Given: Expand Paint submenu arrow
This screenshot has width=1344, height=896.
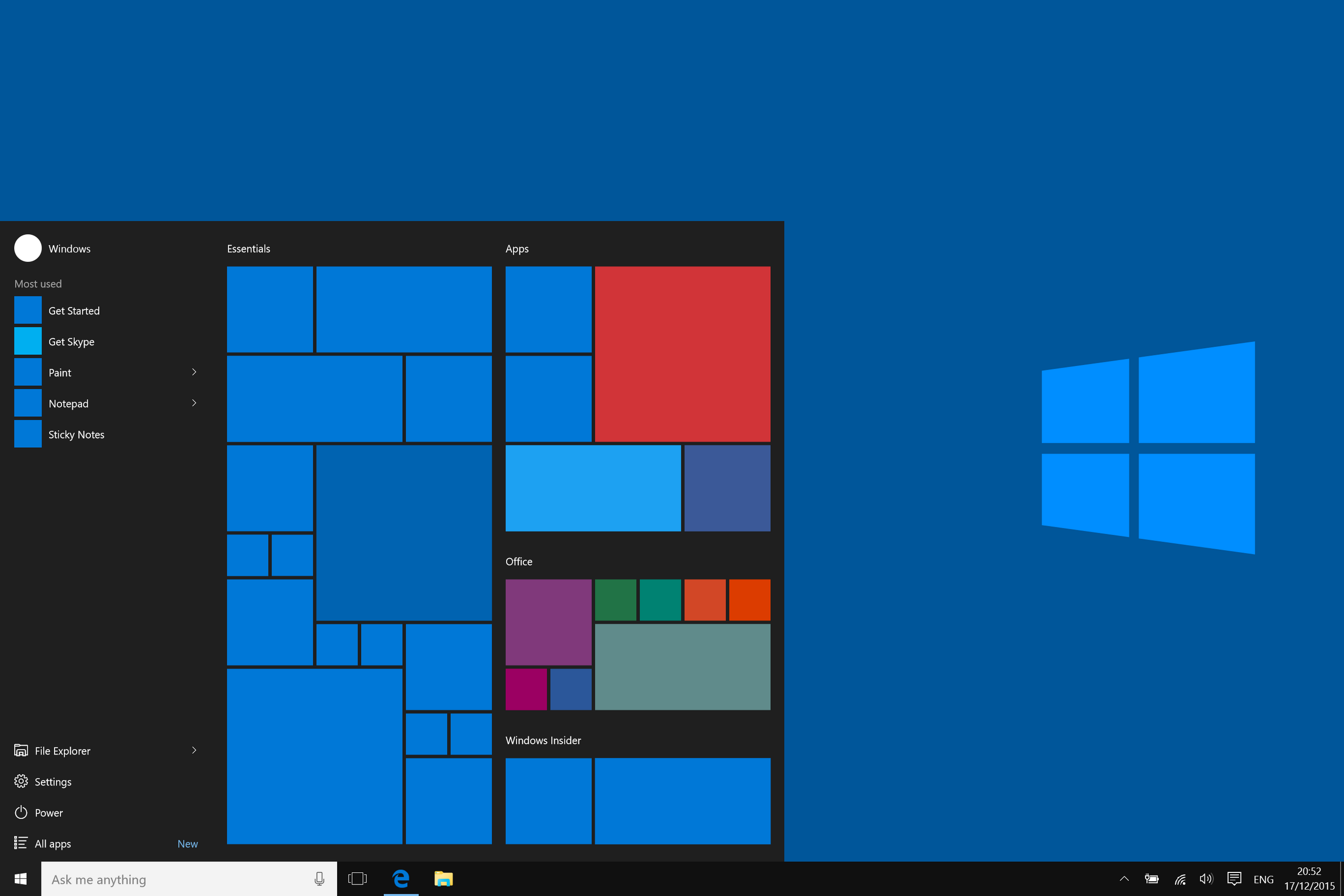Looking at the screenshot, I should 193,372.
